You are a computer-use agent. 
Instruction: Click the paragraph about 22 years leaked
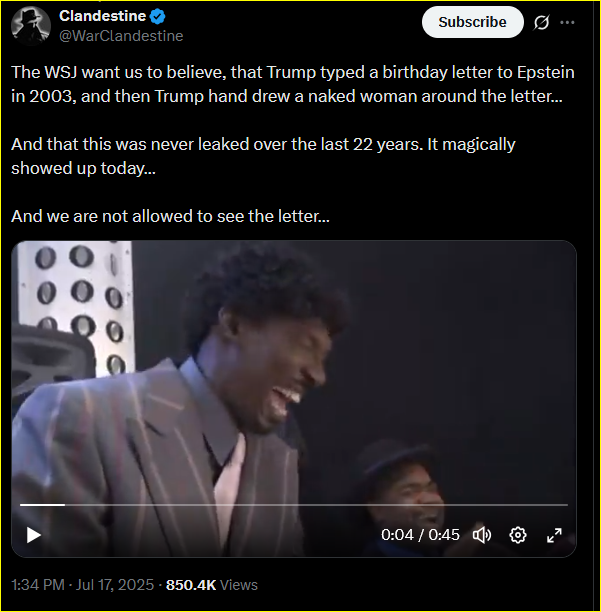pos(263,156)
